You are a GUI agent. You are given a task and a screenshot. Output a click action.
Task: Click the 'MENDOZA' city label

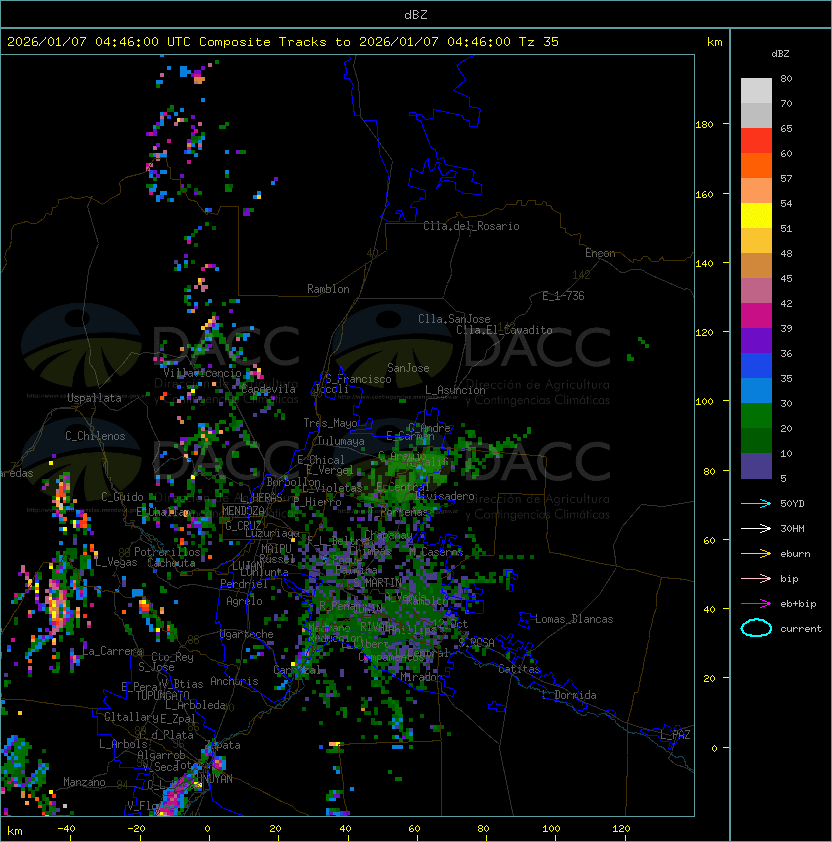tap(243, 511)
